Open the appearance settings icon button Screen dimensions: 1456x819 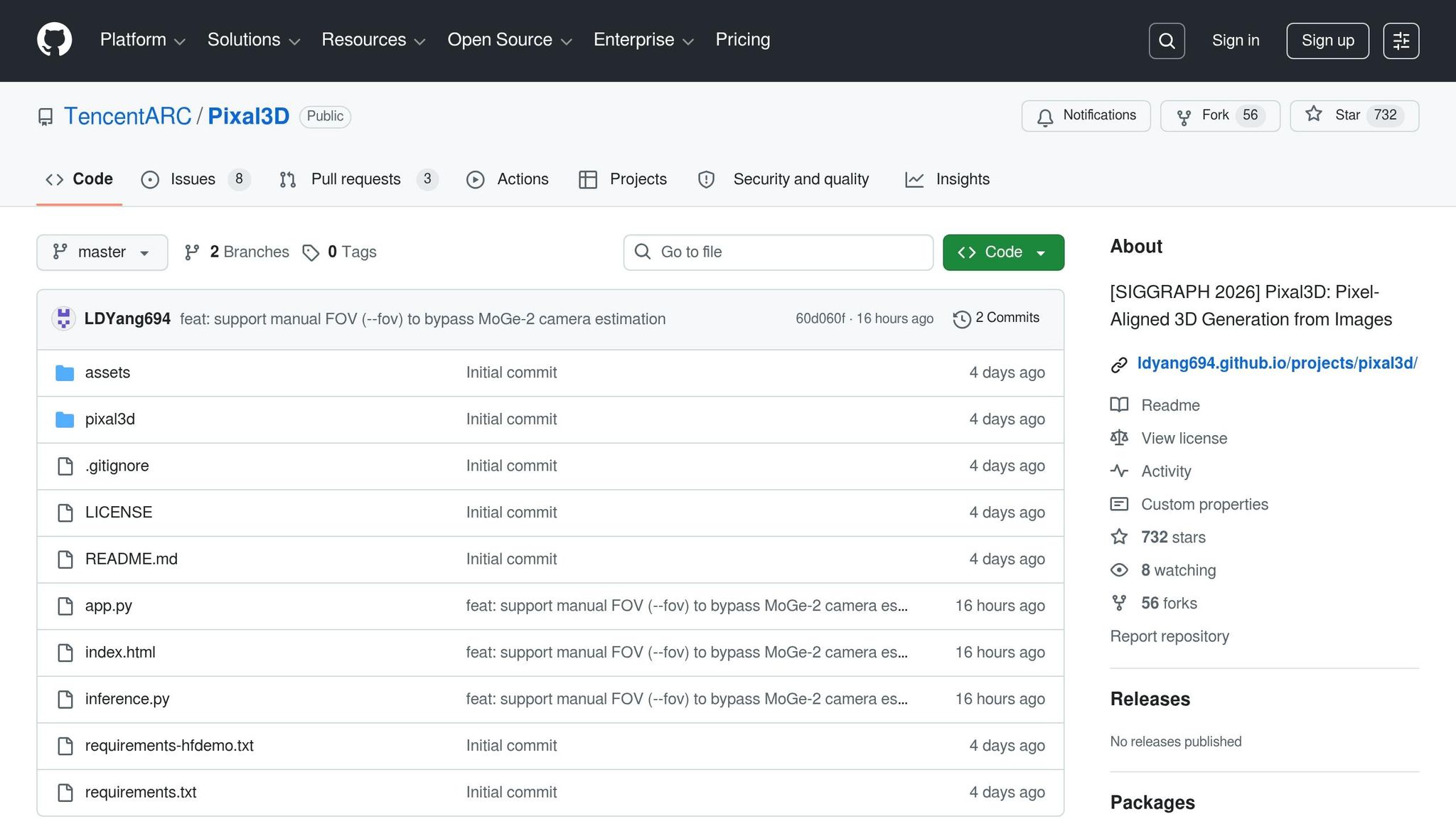click(x=1401, y=41)
